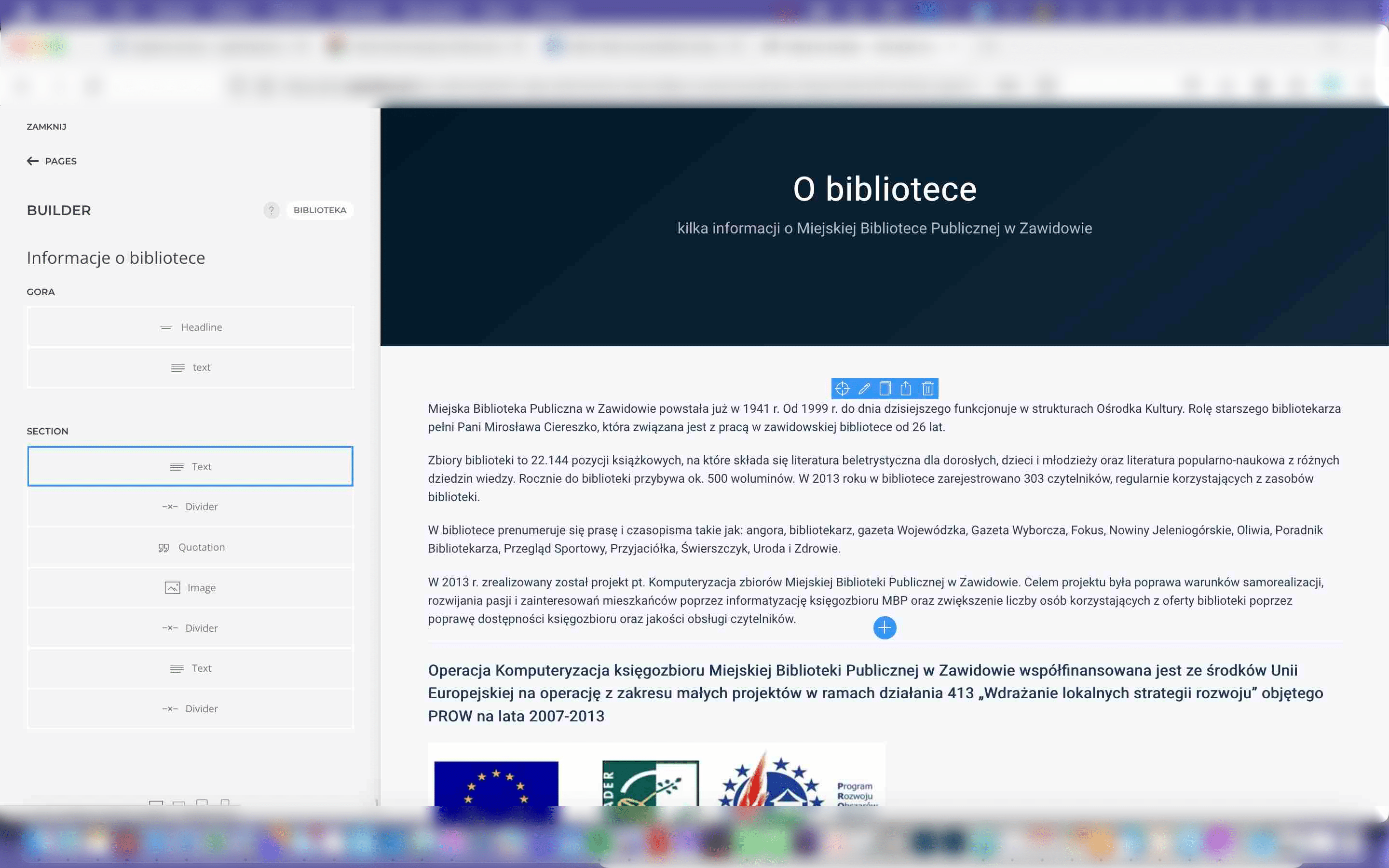1389x868 pixels.
Task: Click subtitle 'kilka informacji o Miejskiej Bibliotece'
Action: coord(885,228)
